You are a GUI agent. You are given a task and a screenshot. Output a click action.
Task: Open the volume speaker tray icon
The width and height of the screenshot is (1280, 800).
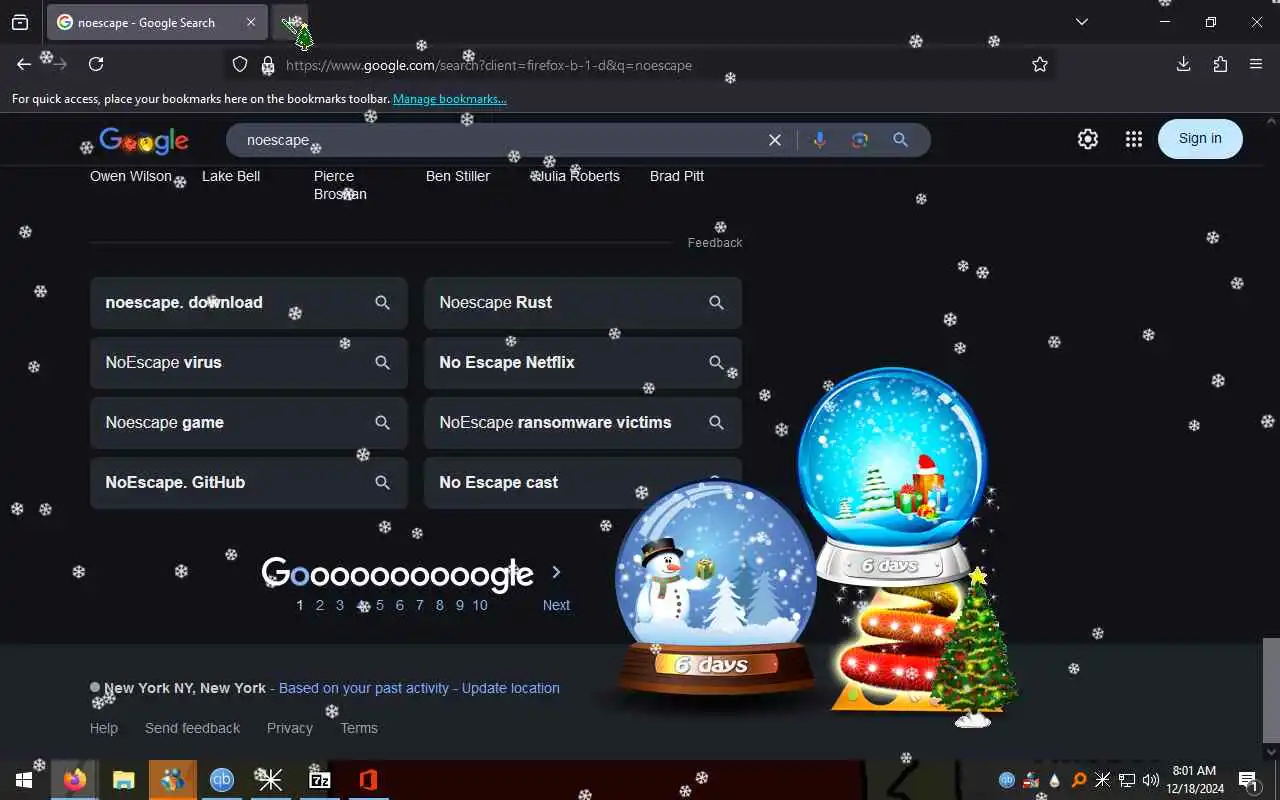coord(1151,780)
